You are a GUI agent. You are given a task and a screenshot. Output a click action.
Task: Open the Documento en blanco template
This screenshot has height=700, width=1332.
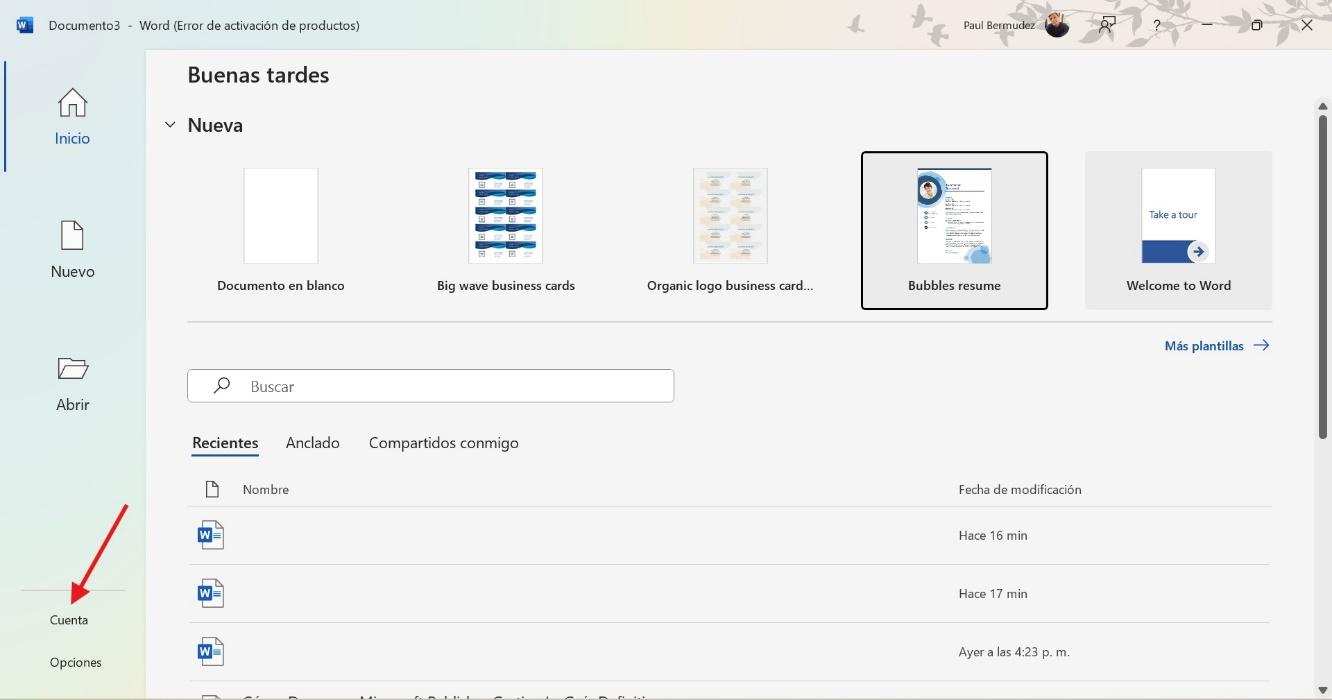pyautogui.click(x=281, y=230)
